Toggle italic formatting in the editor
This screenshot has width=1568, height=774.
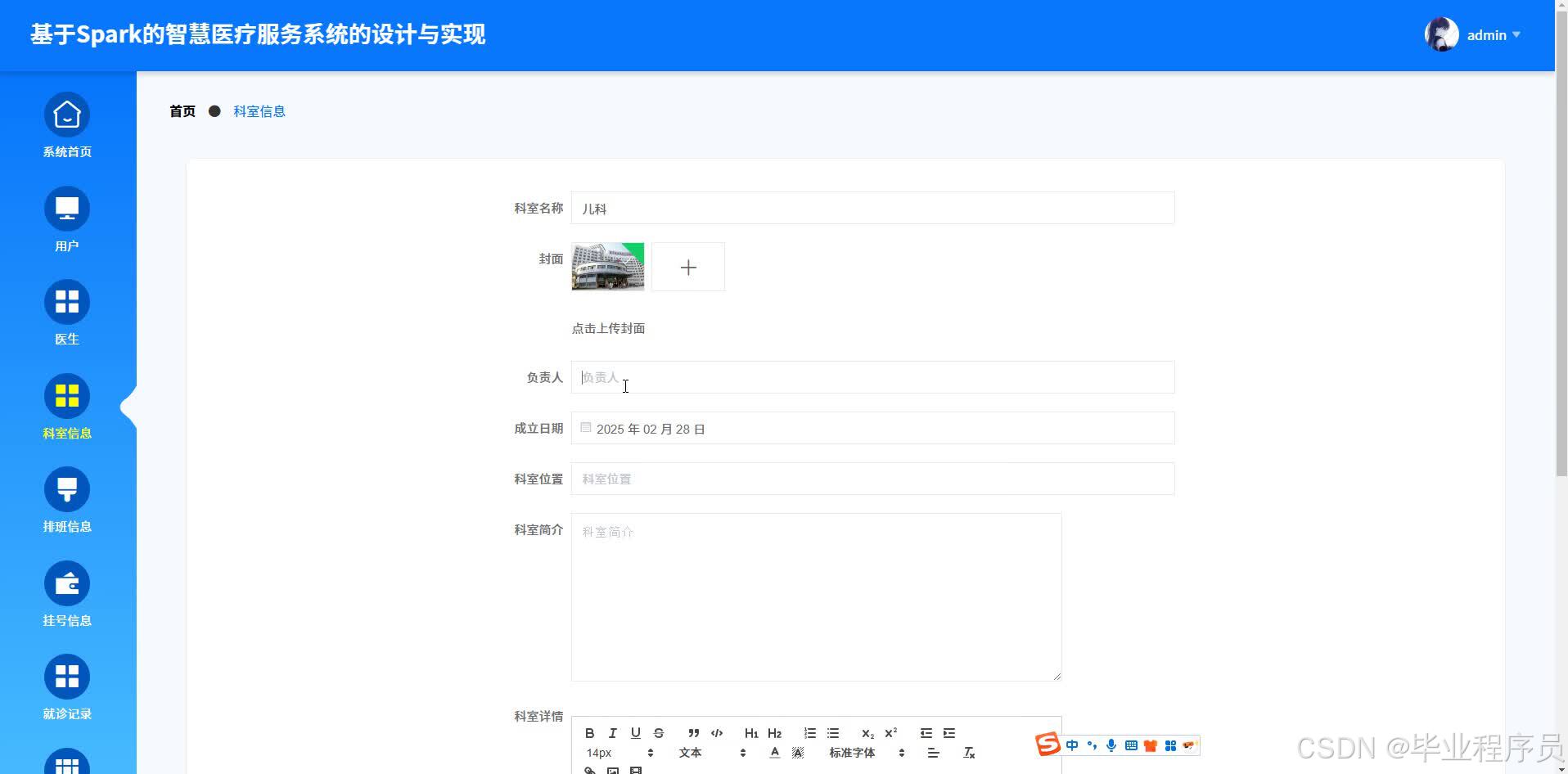[612, 732]
